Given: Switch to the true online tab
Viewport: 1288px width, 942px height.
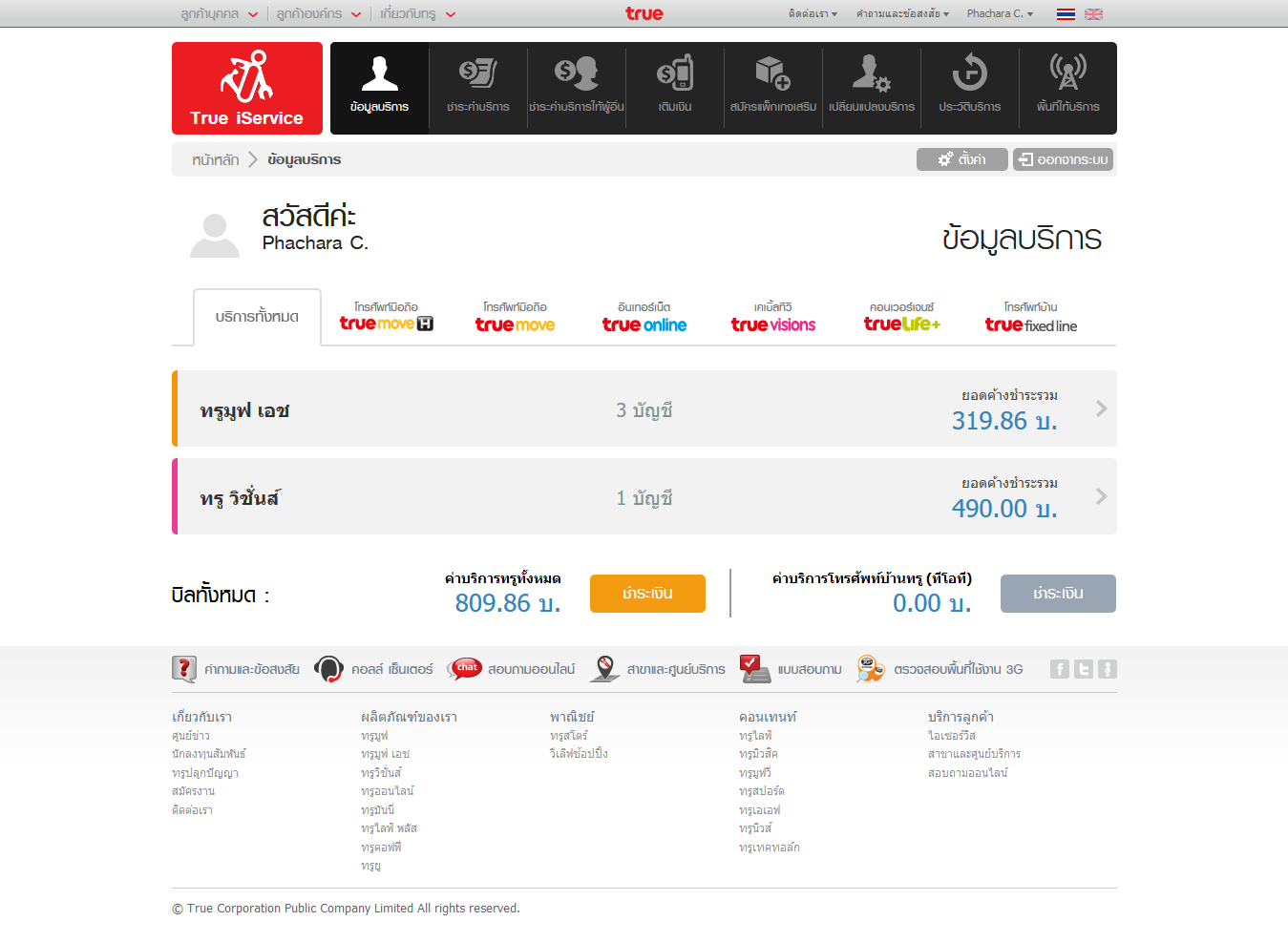Looking at the screenshot, I should tap(644, 317).
